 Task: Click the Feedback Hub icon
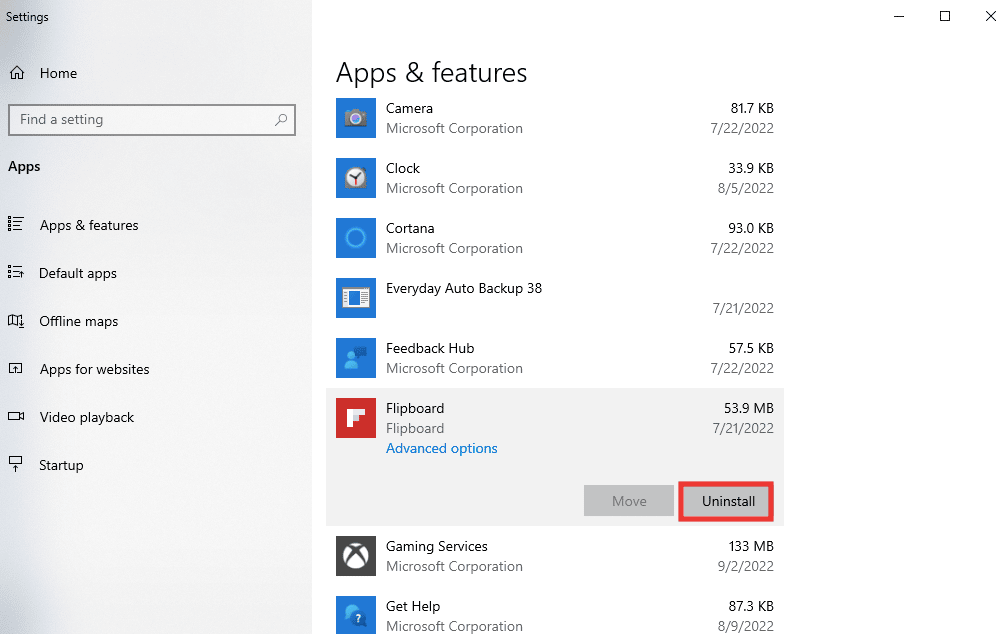coord(356,358)
